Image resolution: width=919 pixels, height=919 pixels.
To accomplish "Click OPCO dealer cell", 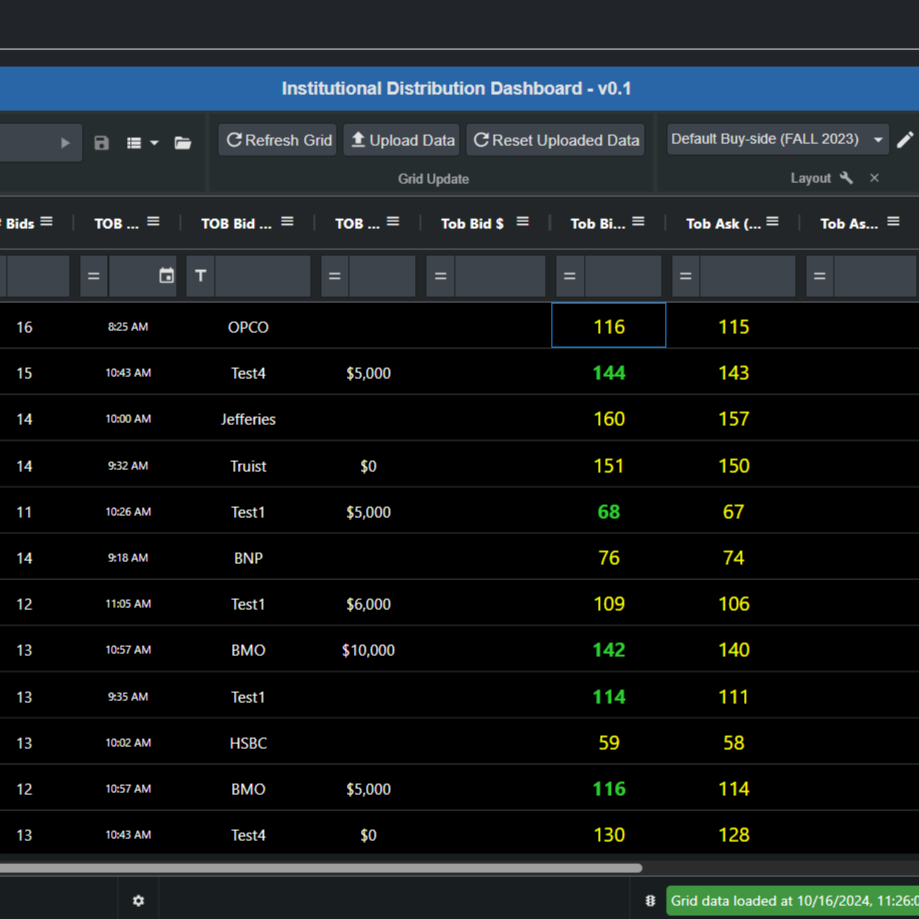I will click(x=248, y=327).
